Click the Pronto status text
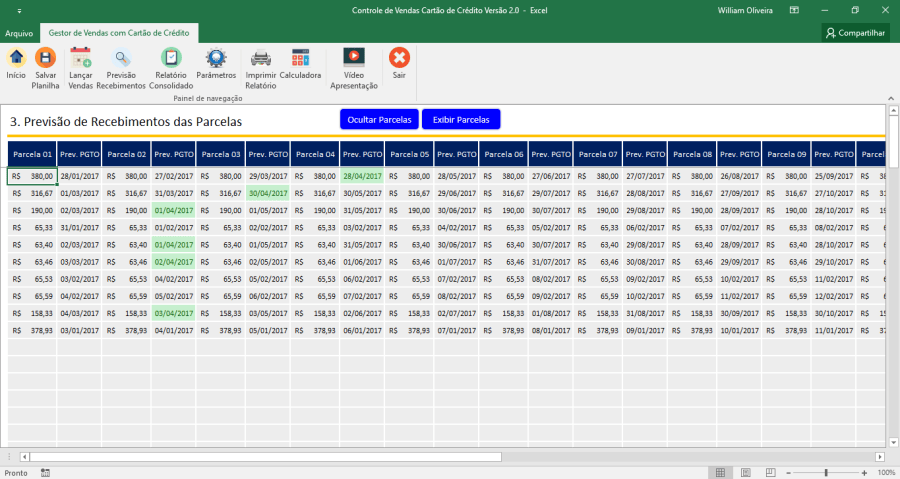The height and width of the screenshot is (479, 900). (x=16, y=473)
